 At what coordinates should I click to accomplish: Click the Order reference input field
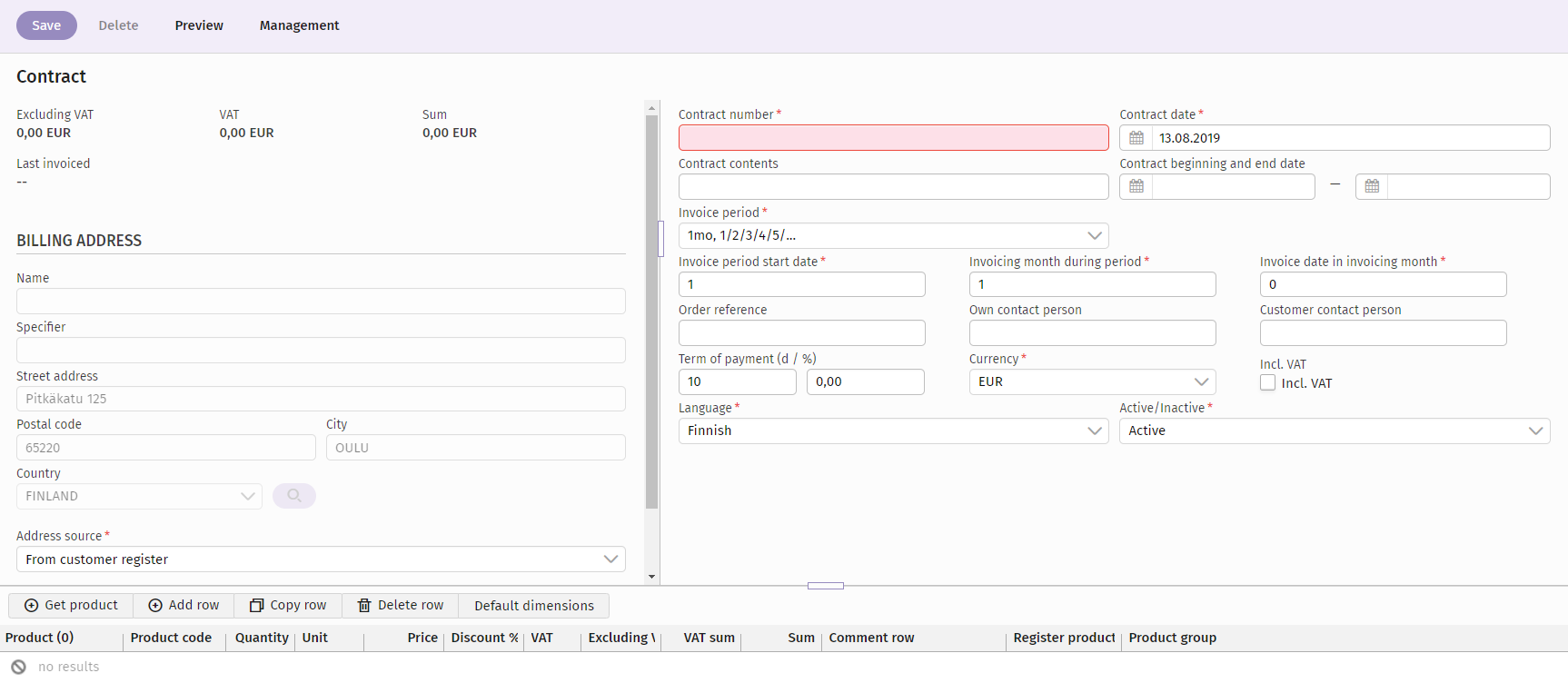point(802,333)
